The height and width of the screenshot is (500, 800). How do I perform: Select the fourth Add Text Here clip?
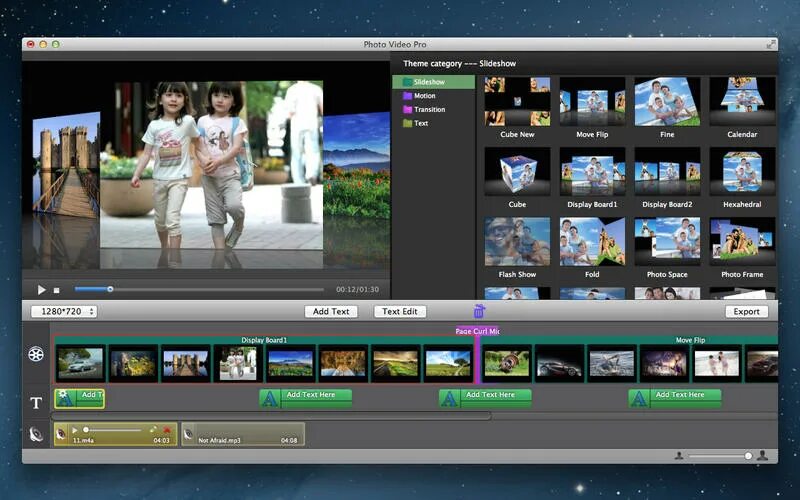(675, 398)
